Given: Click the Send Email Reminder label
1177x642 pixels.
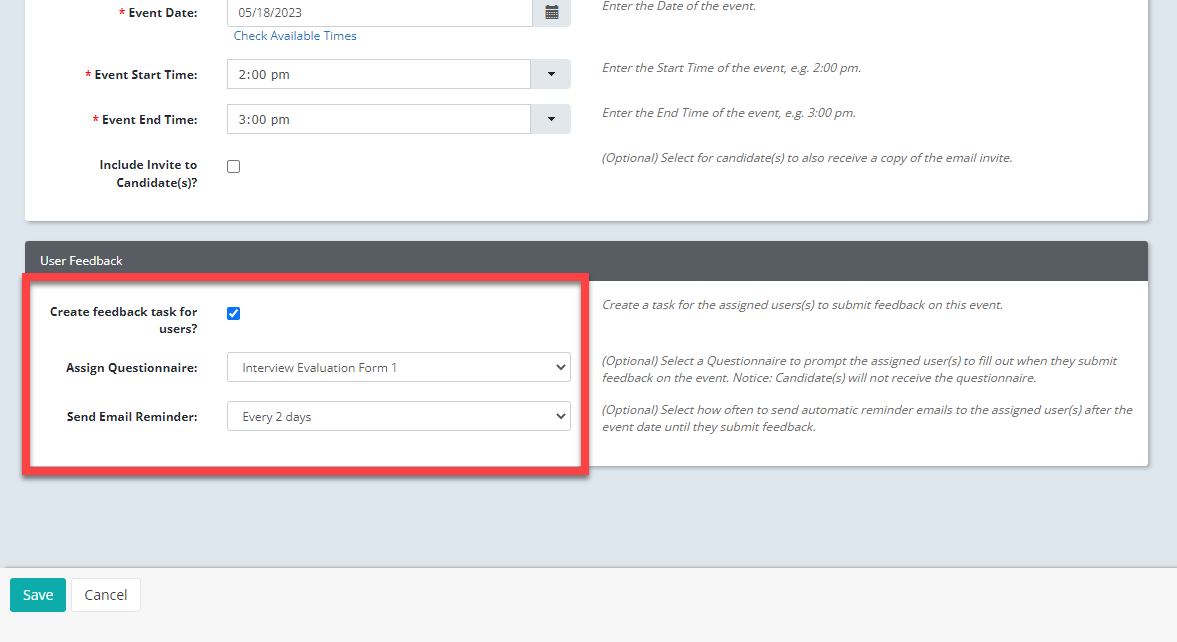Looking at the screenshot, I should click(x=132, y=417).
